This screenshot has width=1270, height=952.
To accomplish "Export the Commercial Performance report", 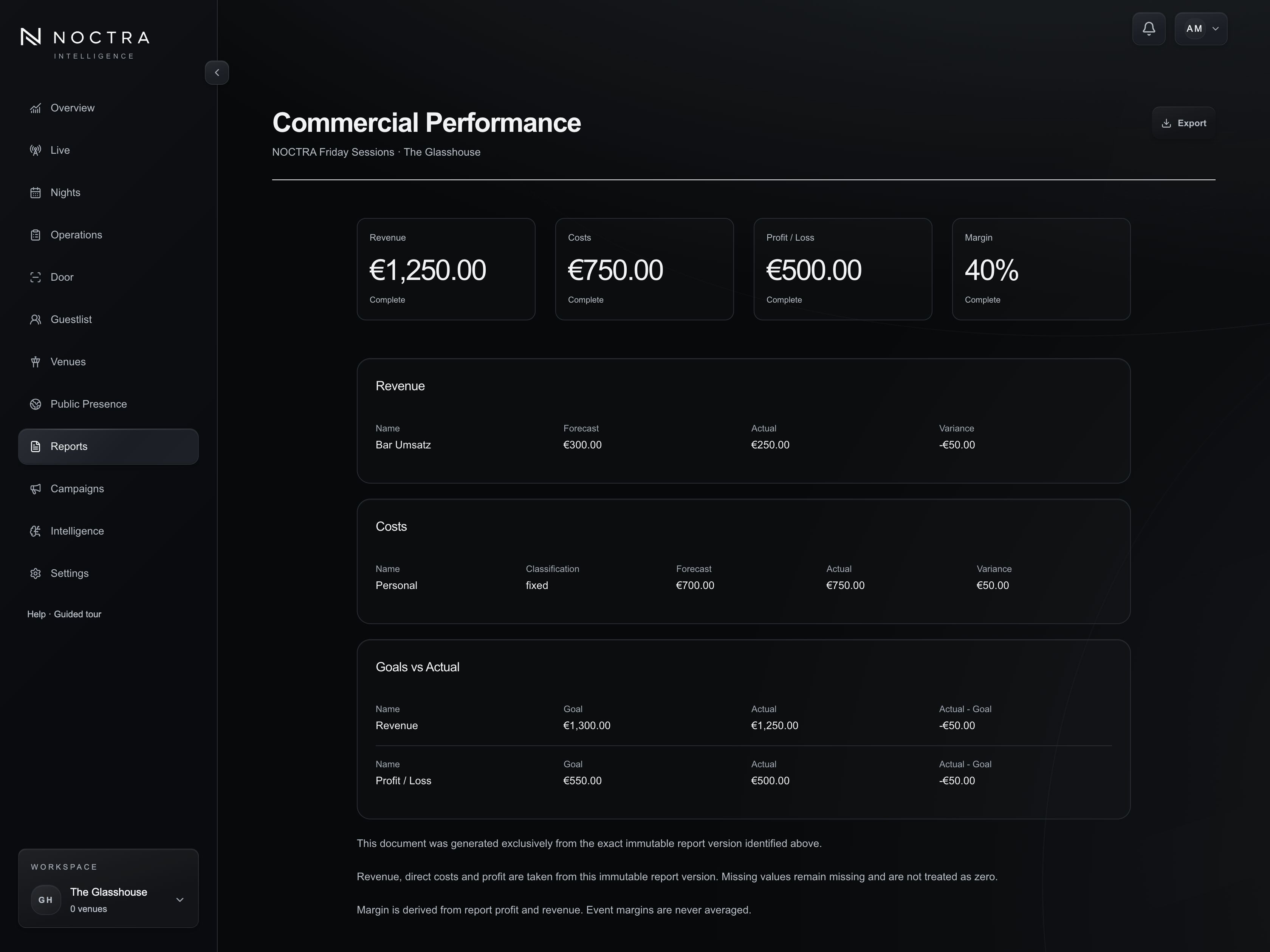I will pos(1184,123).
